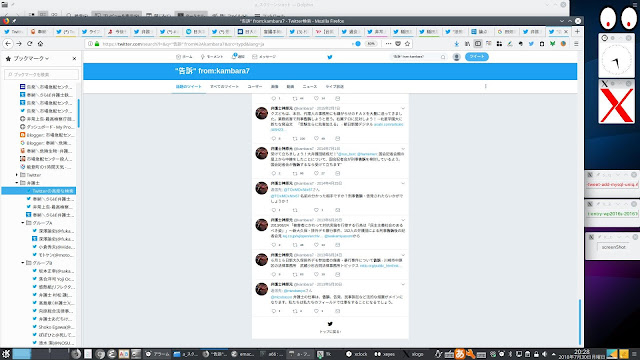Switch to すべてのツイート tab
640x360 pixels.
[x=224, y=87]
